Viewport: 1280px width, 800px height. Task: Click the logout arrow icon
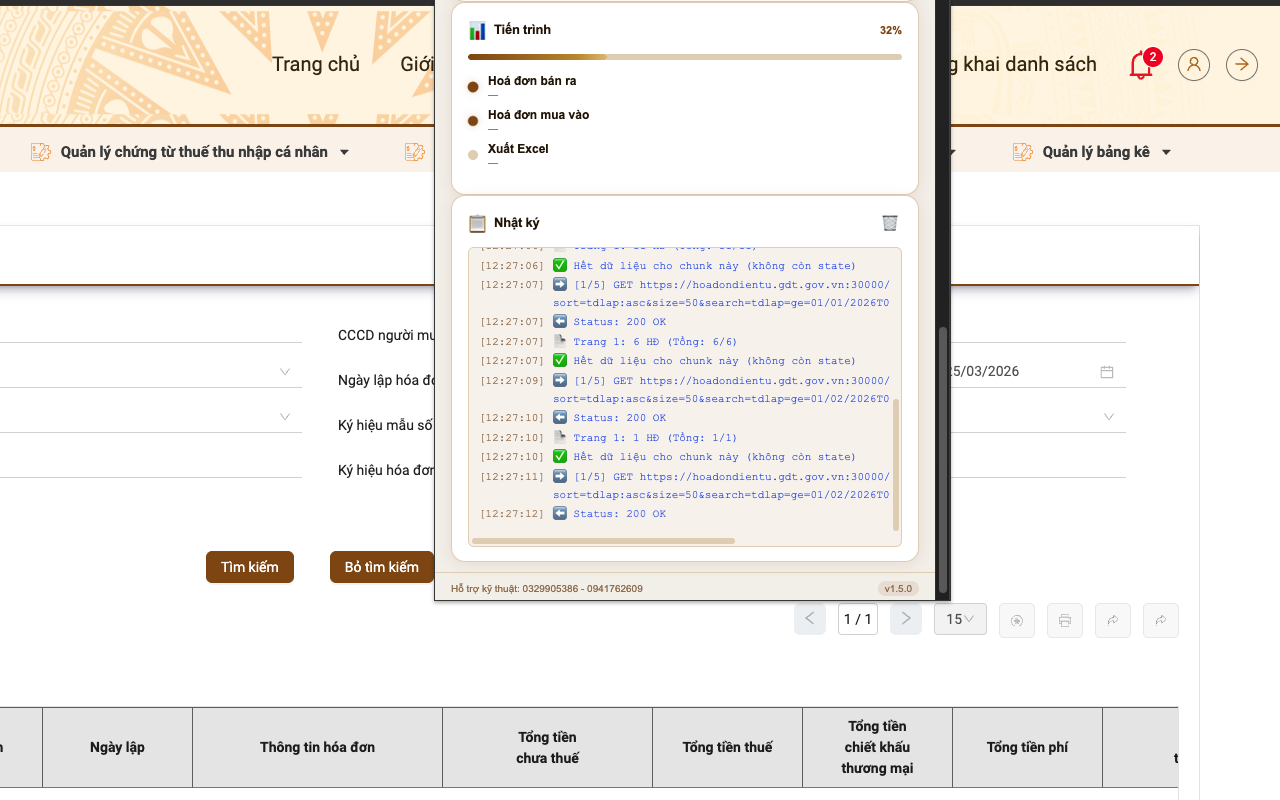tap(1242, 65)
